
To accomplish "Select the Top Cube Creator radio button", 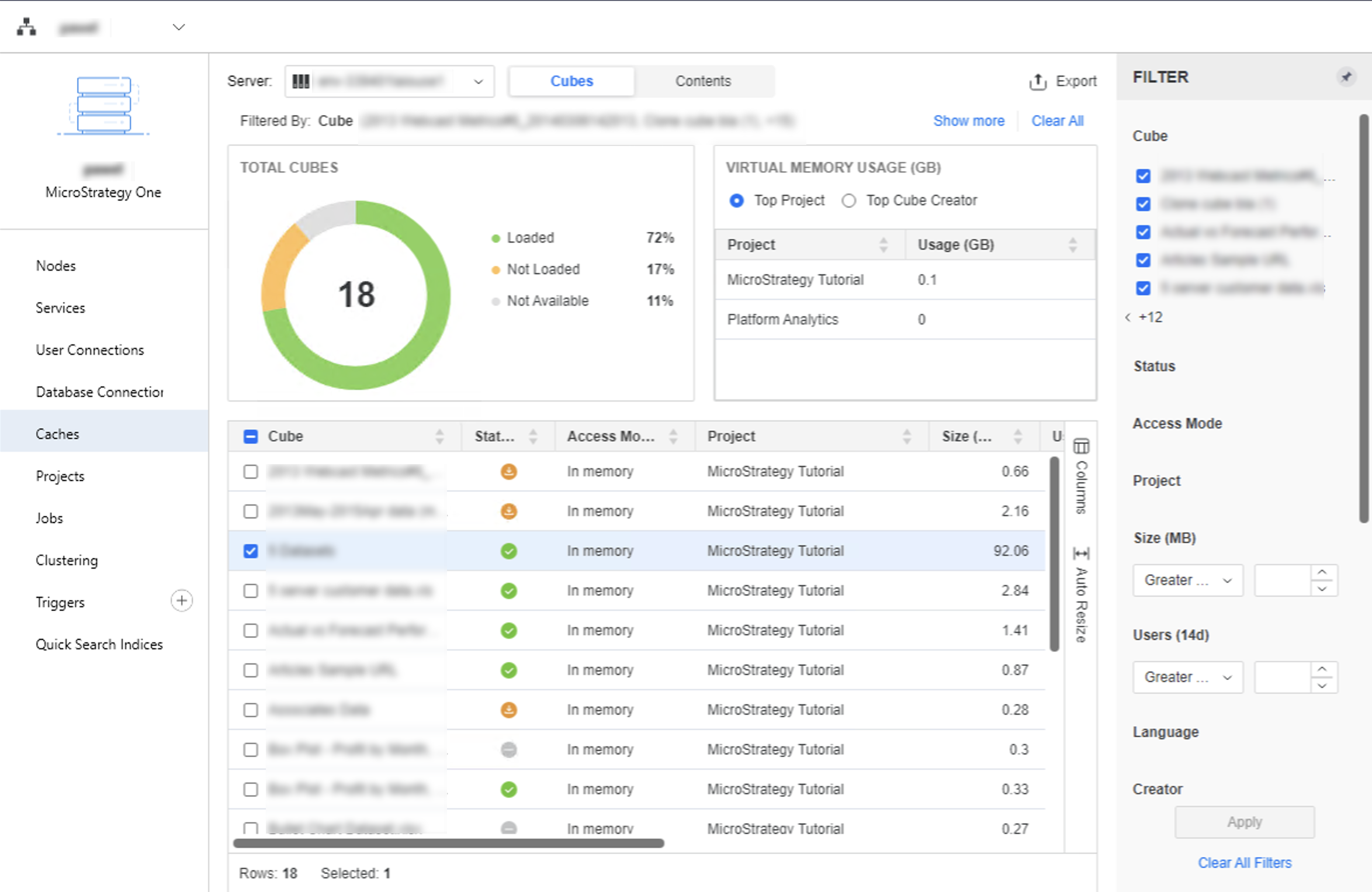I will [849, 200].
